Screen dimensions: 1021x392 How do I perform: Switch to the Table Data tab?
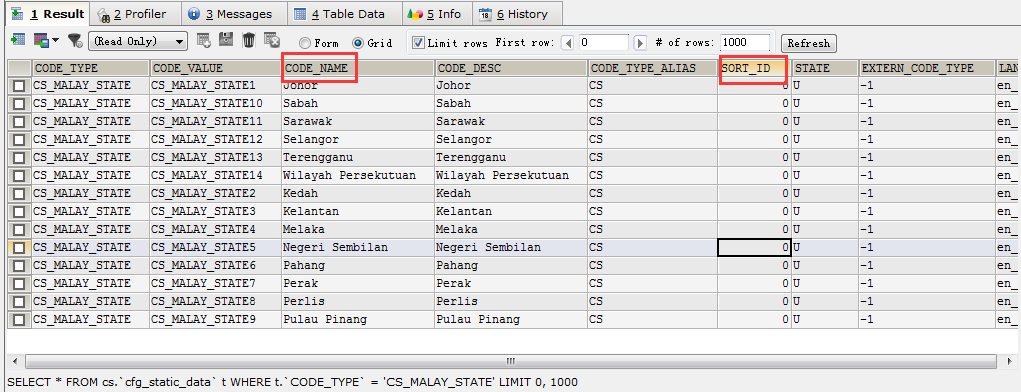339,14
